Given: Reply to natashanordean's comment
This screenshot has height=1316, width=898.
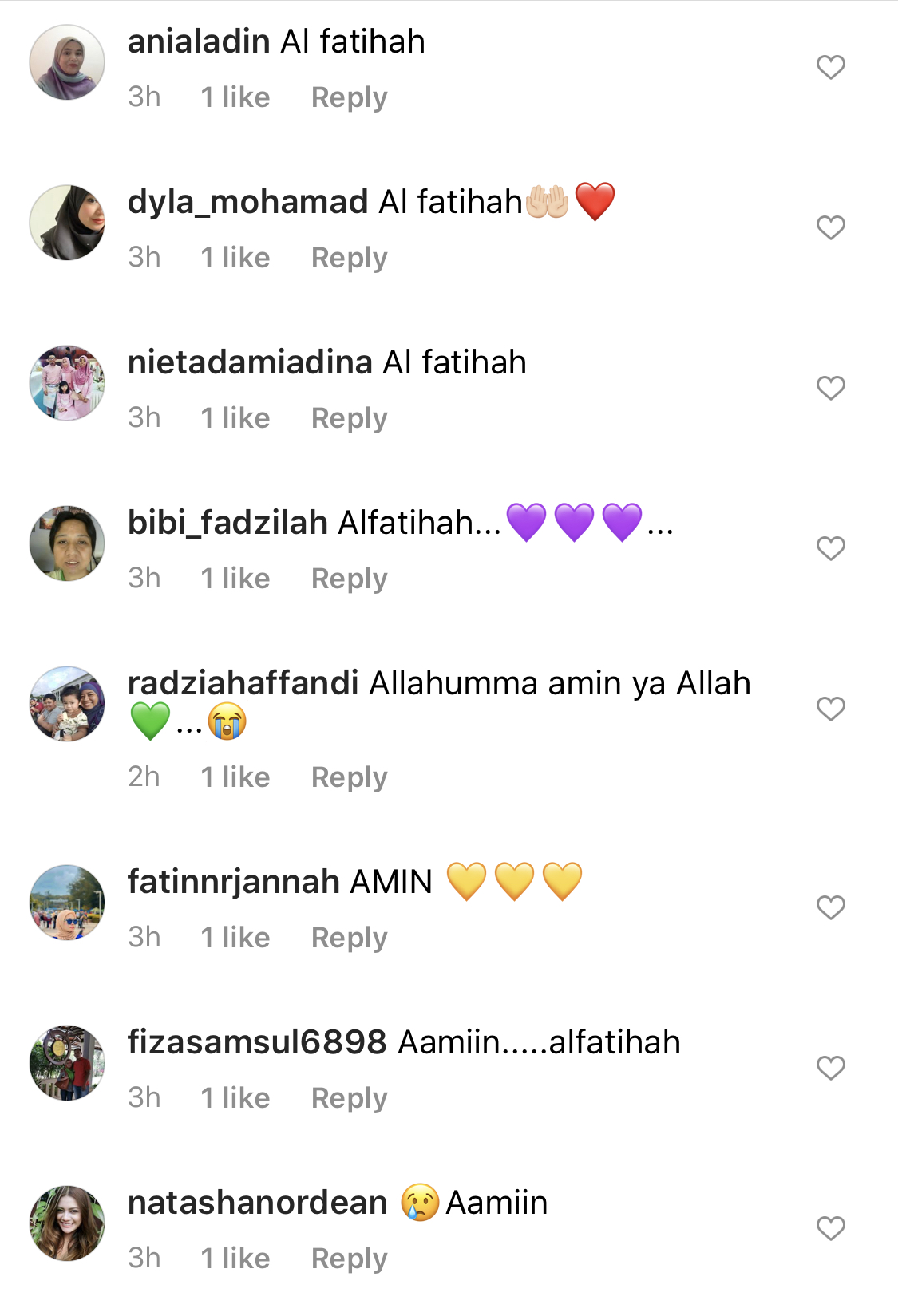Looking at the screenshot, I should [x=349, y=1259].
